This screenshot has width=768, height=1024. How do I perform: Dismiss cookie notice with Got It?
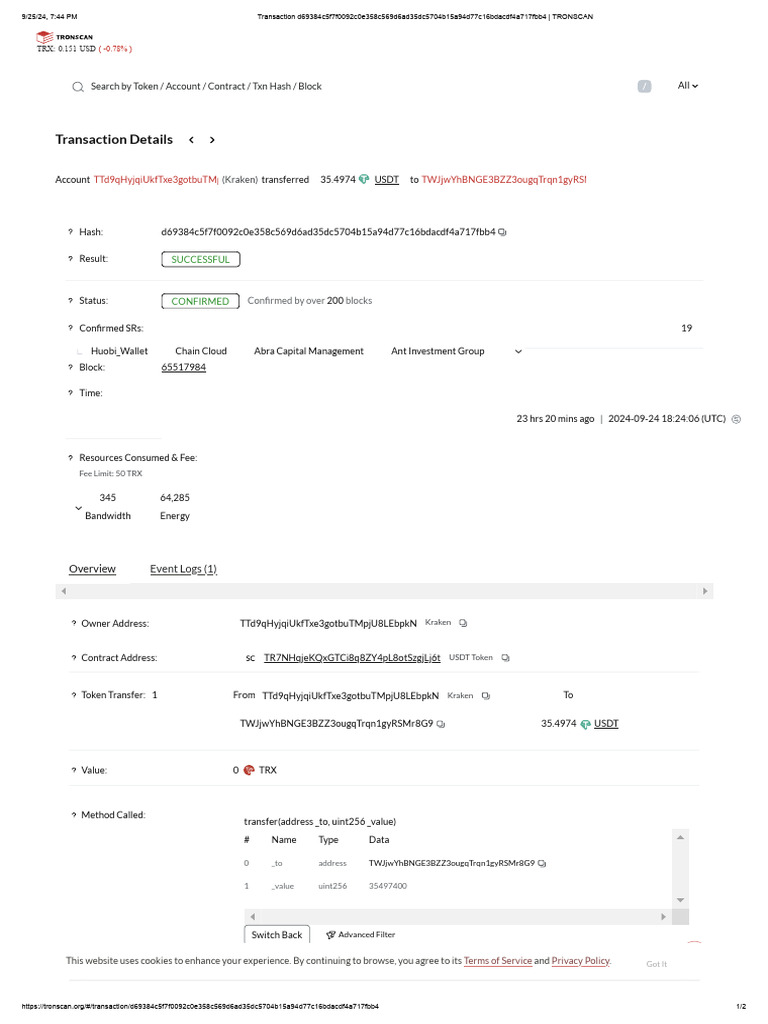[x=656, y=964]
